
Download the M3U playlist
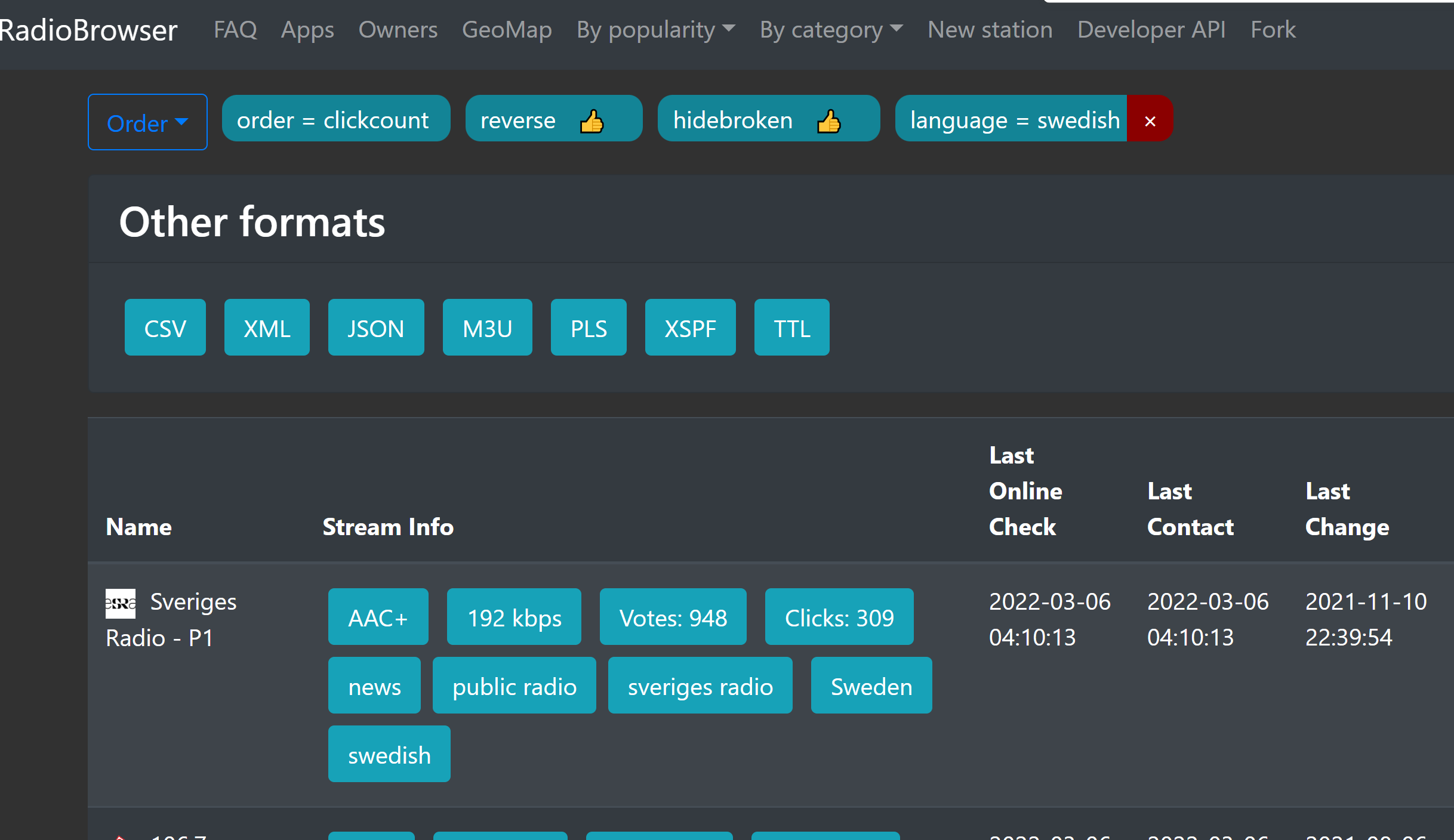pos(487,328)
